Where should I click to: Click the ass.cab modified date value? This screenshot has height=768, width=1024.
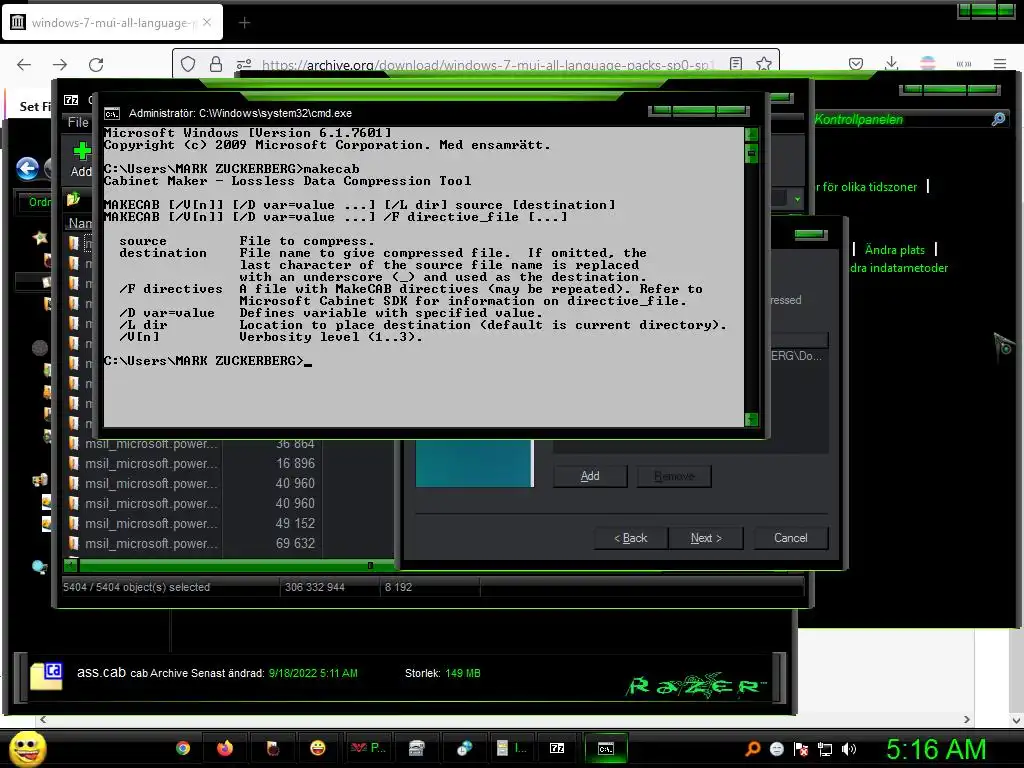[313, 673]
